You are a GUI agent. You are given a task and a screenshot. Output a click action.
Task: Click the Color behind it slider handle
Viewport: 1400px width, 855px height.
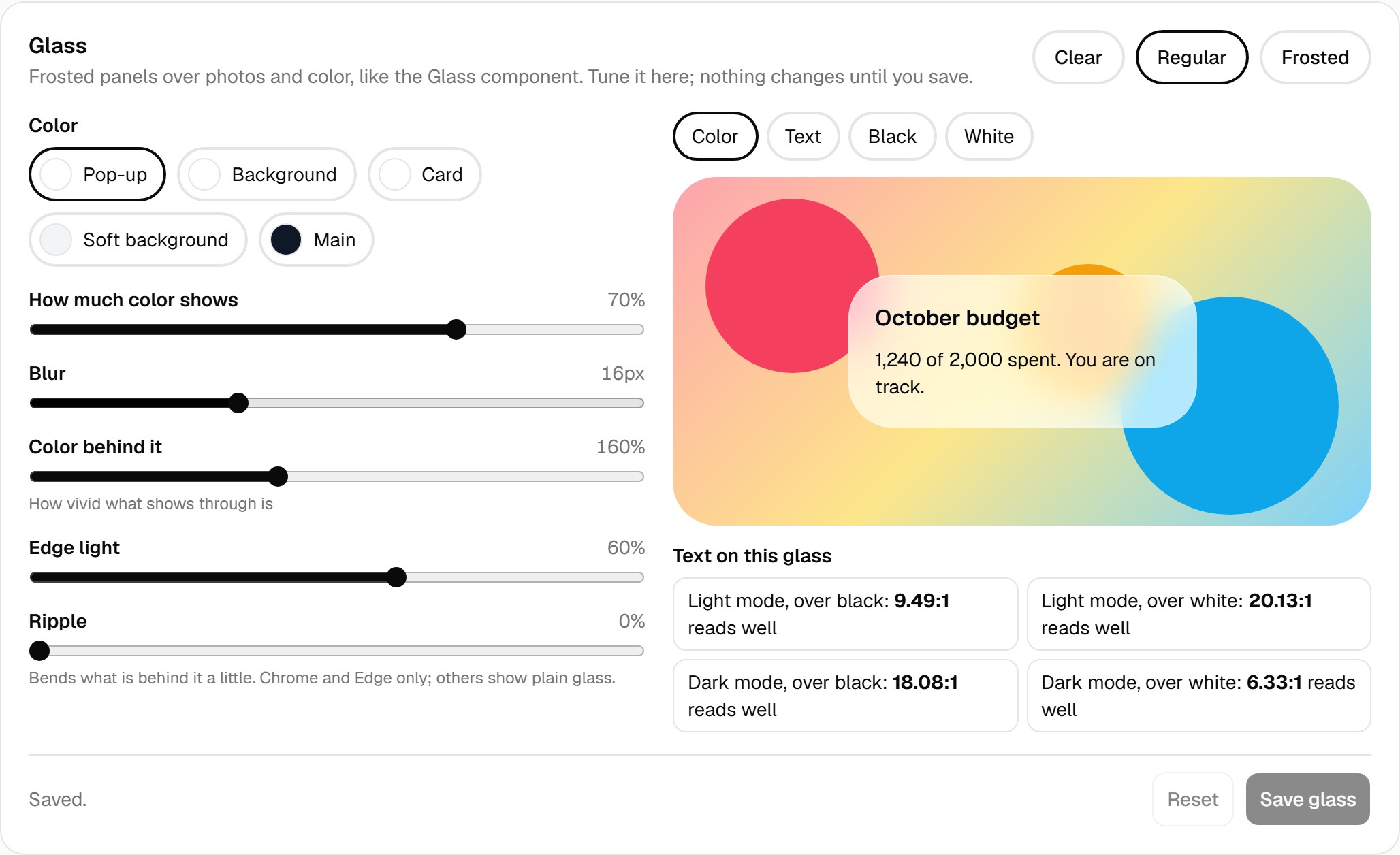click(x=278, y=477)
